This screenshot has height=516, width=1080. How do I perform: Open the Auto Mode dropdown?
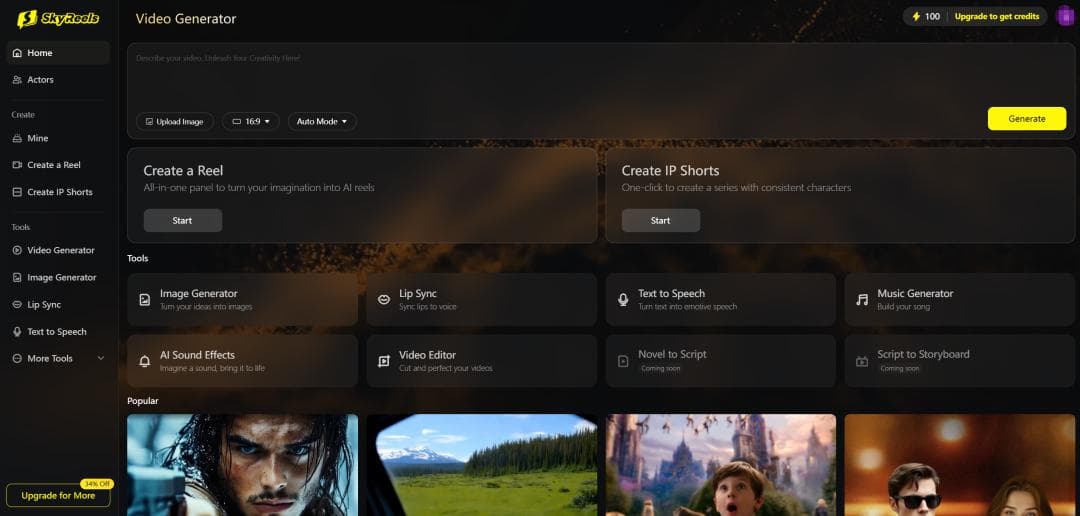coord(322,121)
